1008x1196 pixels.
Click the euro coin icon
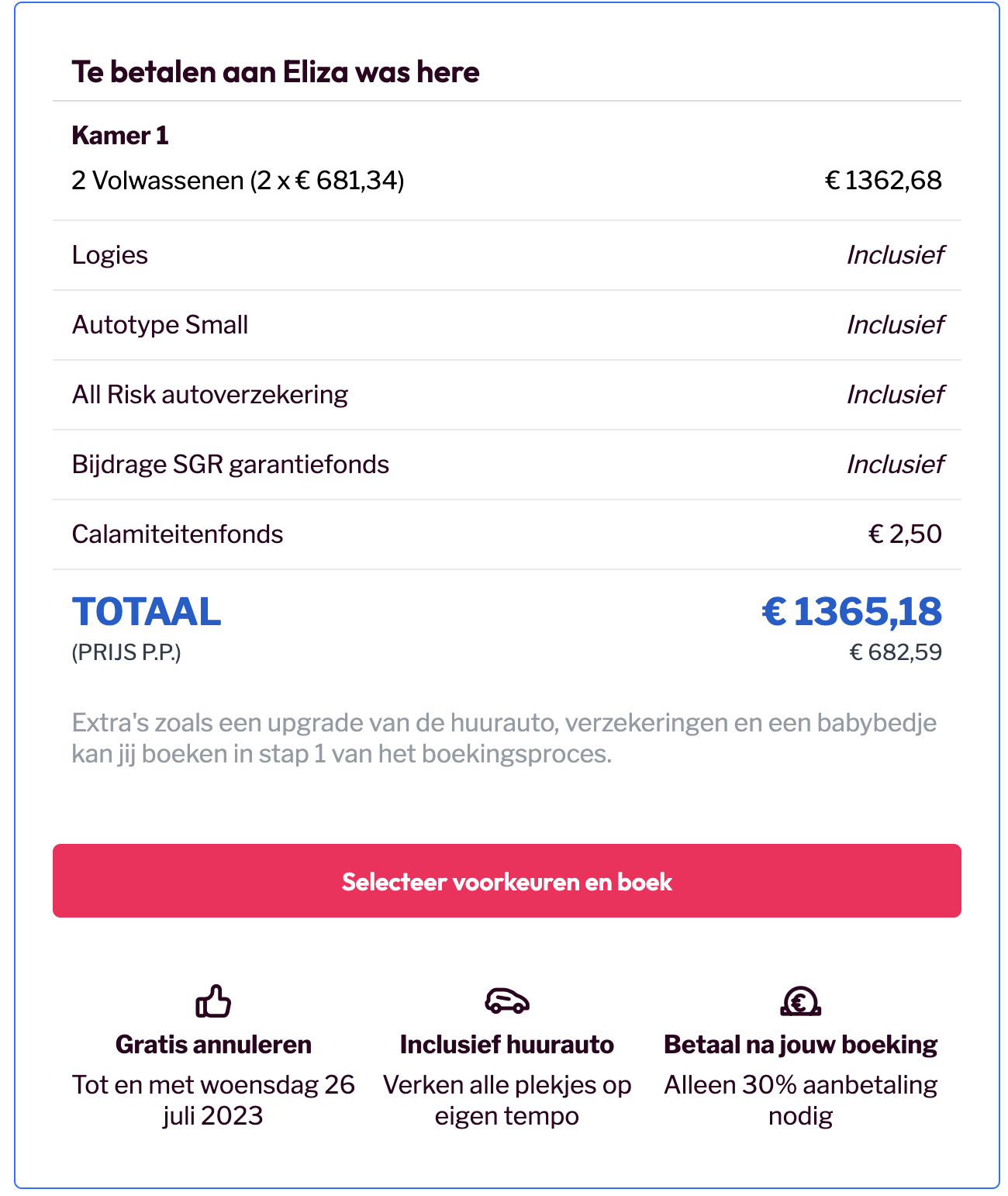pyautogui.click(x=800, y=1001)
